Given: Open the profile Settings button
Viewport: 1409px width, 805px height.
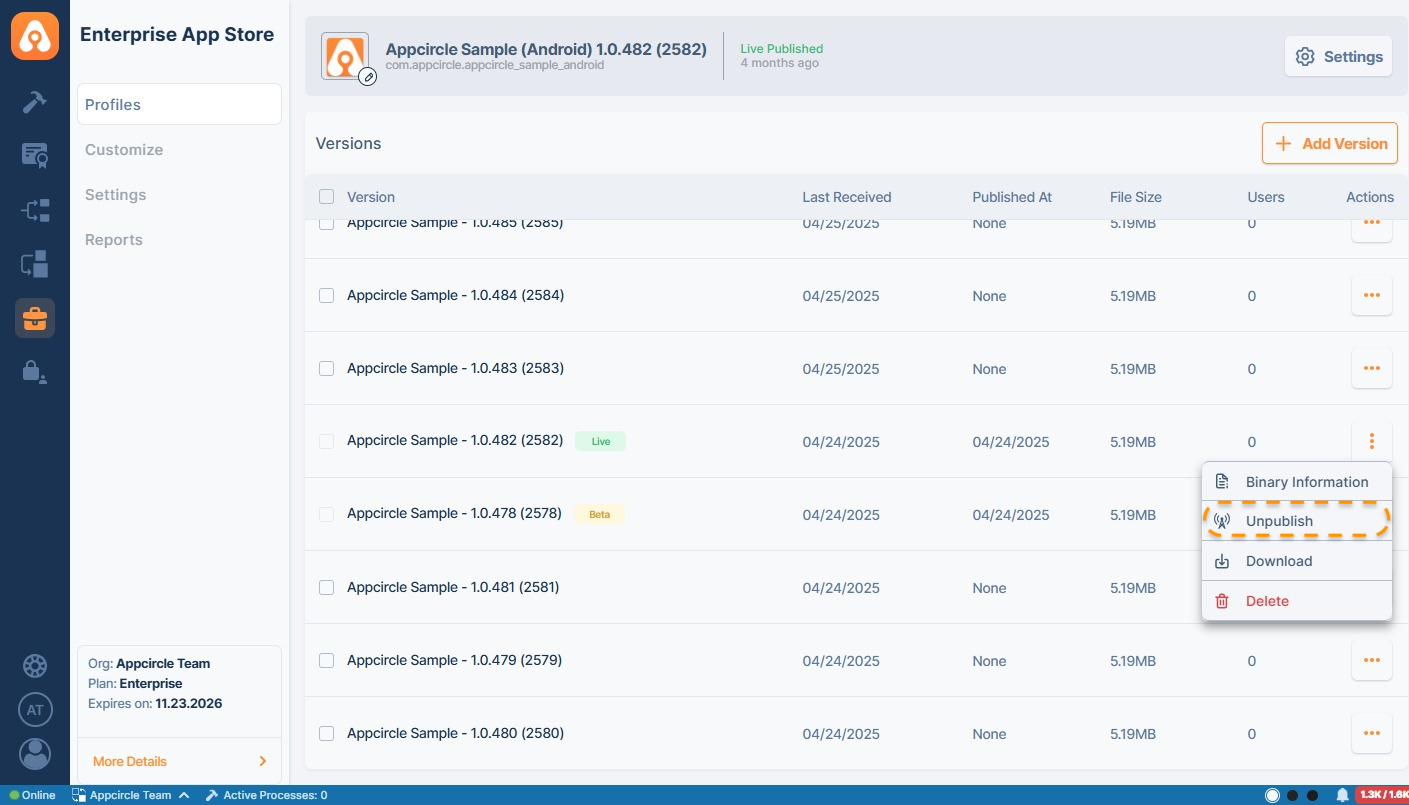Looking at the screenshot, I should (1338, 57).
